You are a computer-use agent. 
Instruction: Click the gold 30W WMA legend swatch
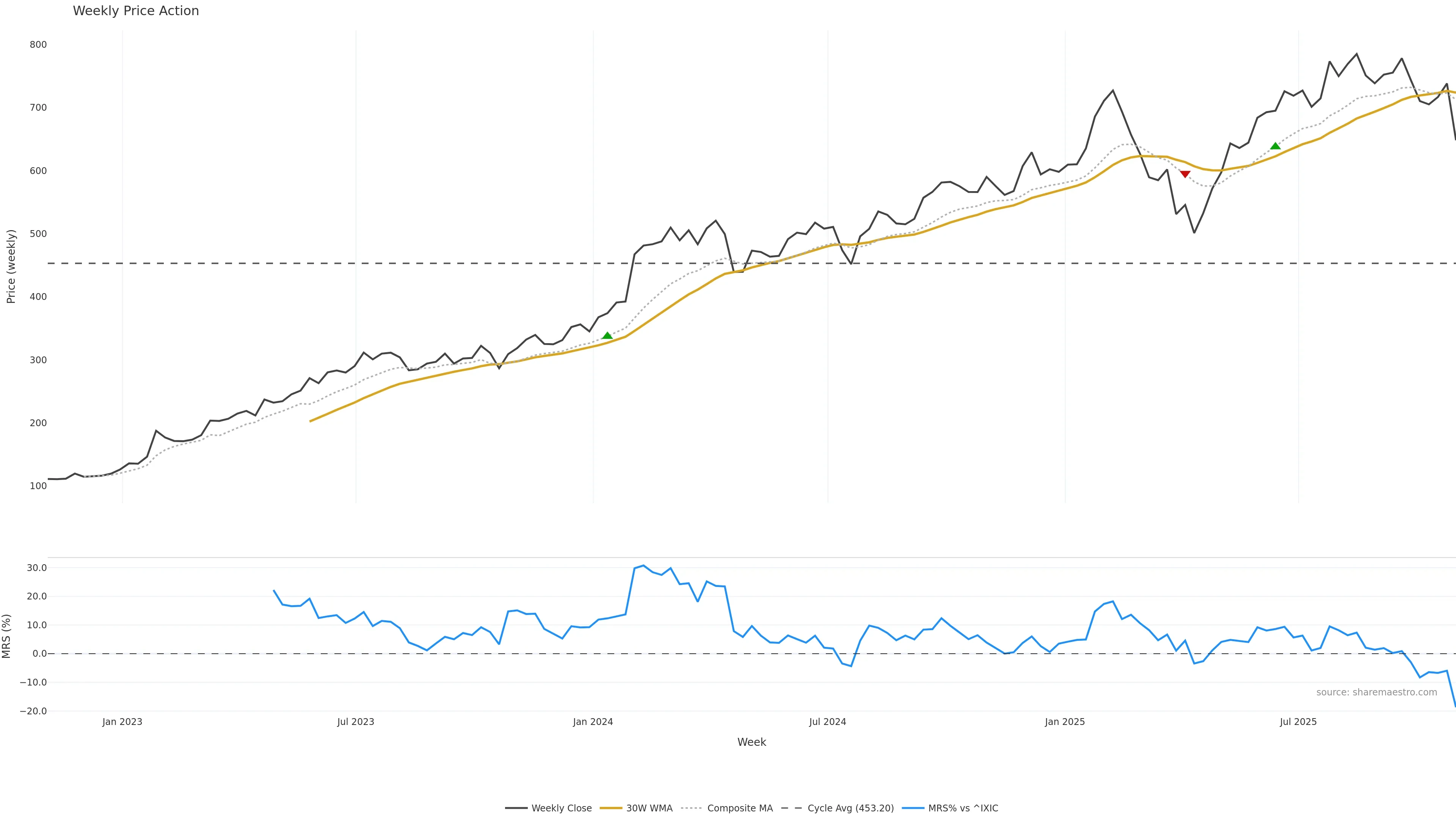[610, 808]
